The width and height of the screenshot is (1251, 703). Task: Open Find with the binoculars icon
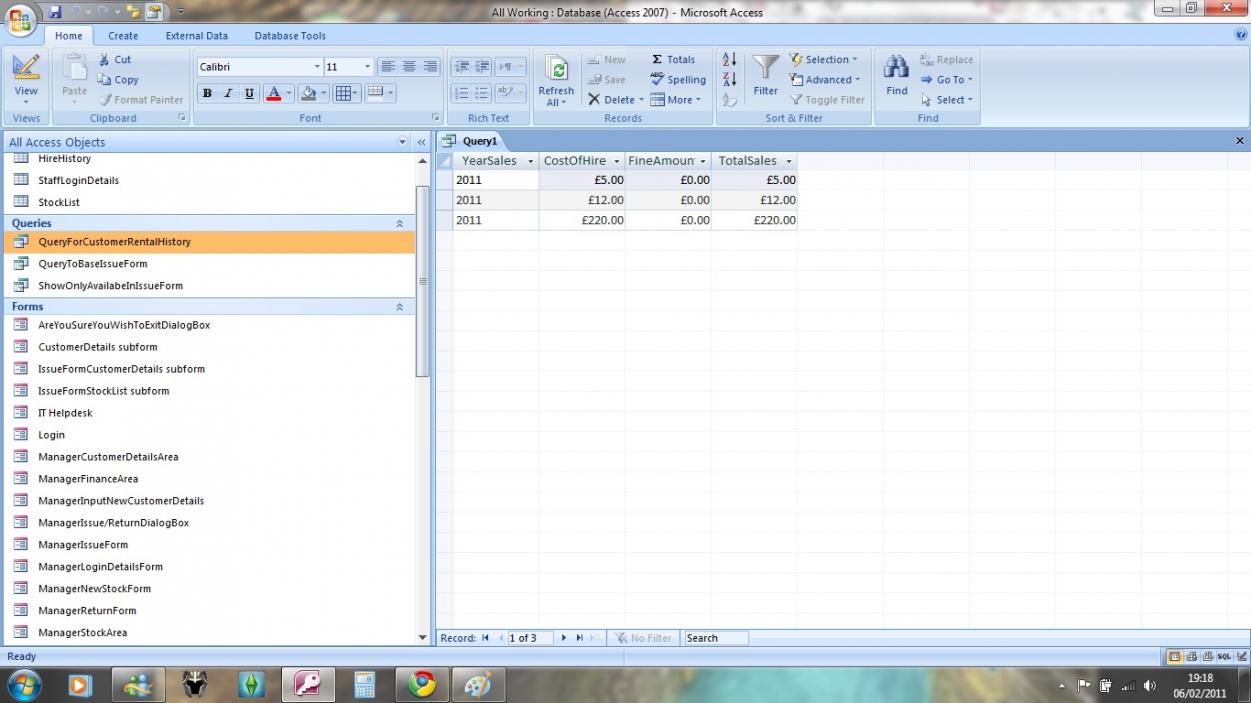click(897, 75)
